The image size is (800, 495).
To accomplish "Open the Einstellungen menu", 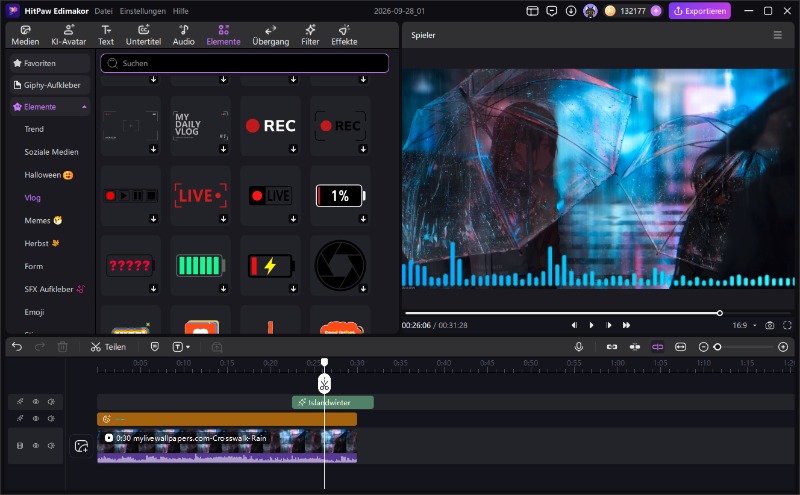I will 142,11.
